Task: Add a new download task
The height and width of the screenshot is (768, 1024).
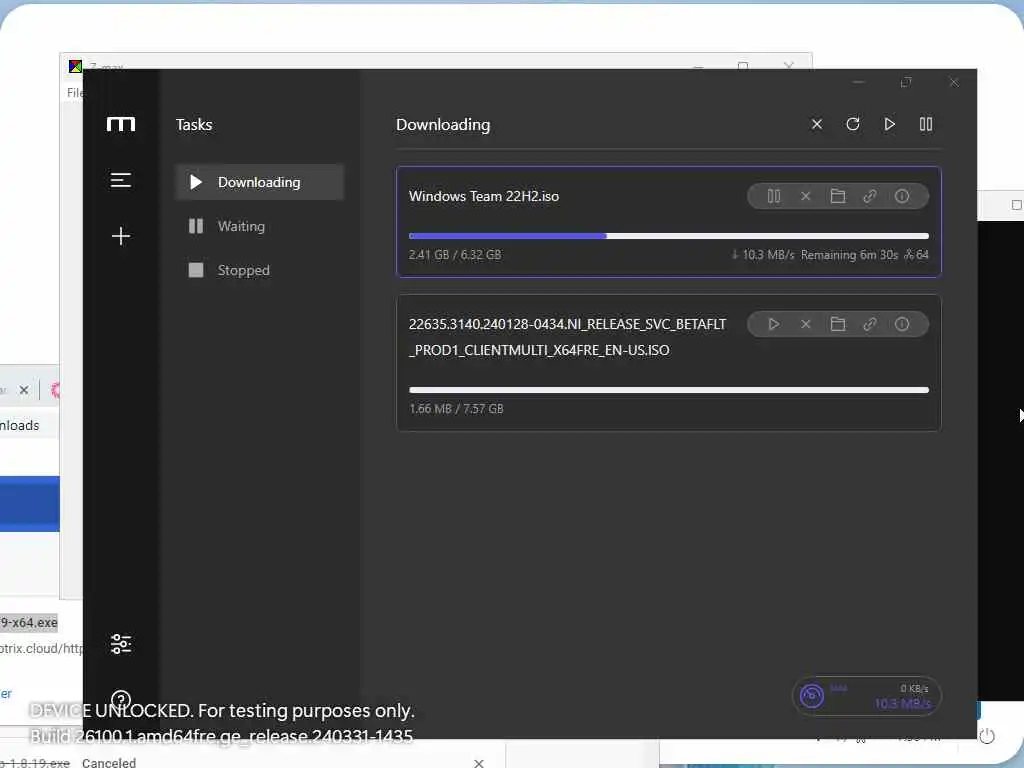Action: [121, 236]
